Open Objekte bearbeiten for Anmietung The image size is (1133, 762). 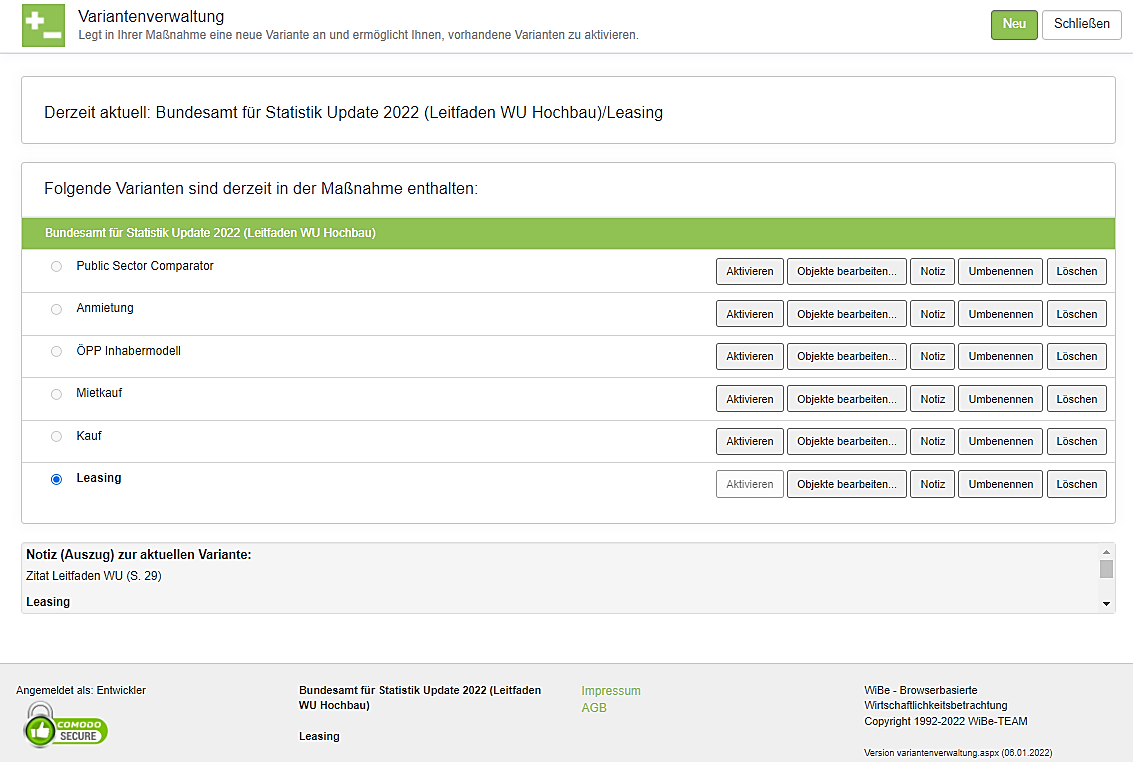tap(846, 314)
